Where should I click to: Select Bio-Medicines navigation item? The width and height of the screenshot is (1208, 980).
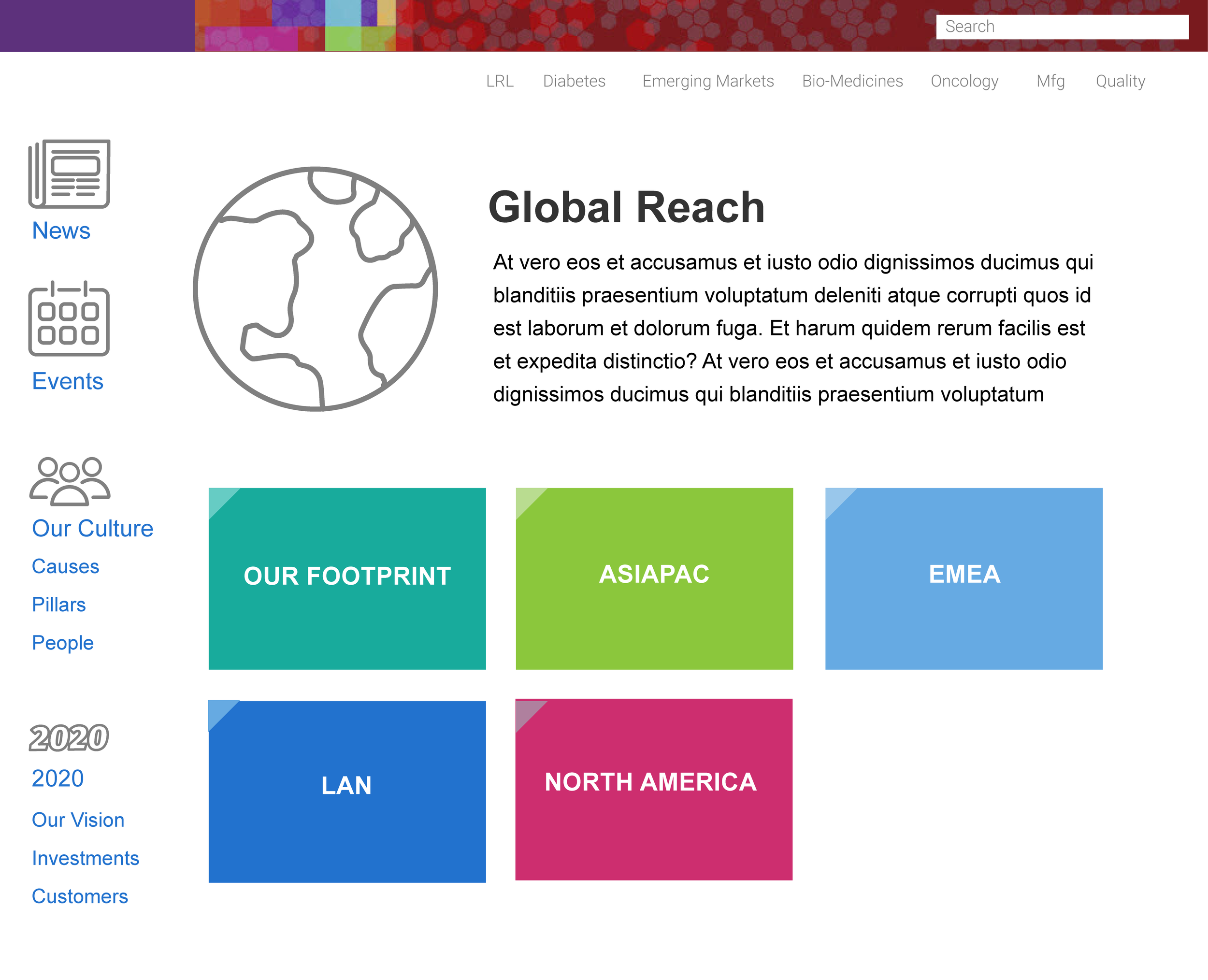pos(852,81)
